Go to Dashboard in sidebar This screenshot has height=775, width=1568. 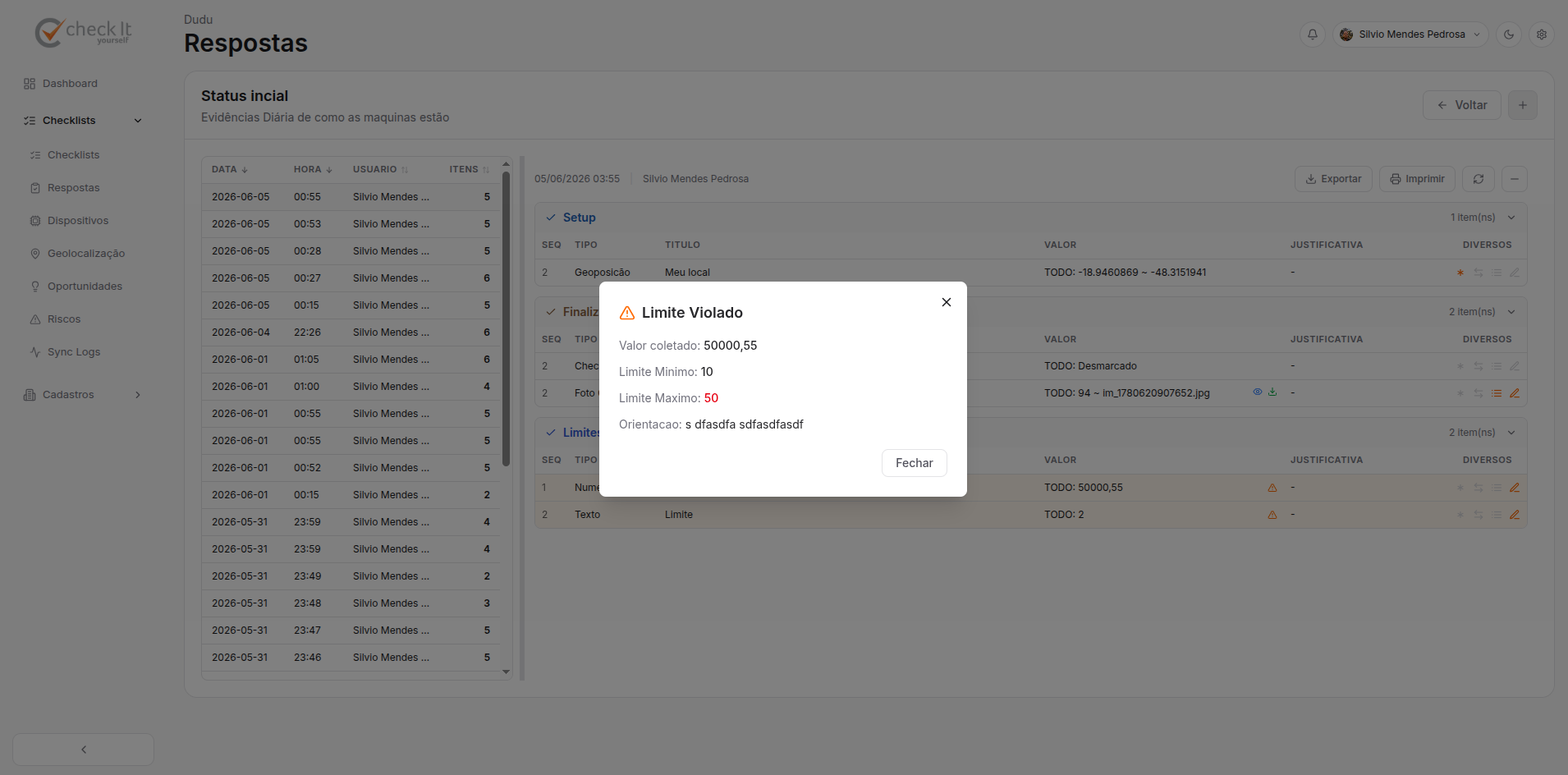(x=70, y=84)
